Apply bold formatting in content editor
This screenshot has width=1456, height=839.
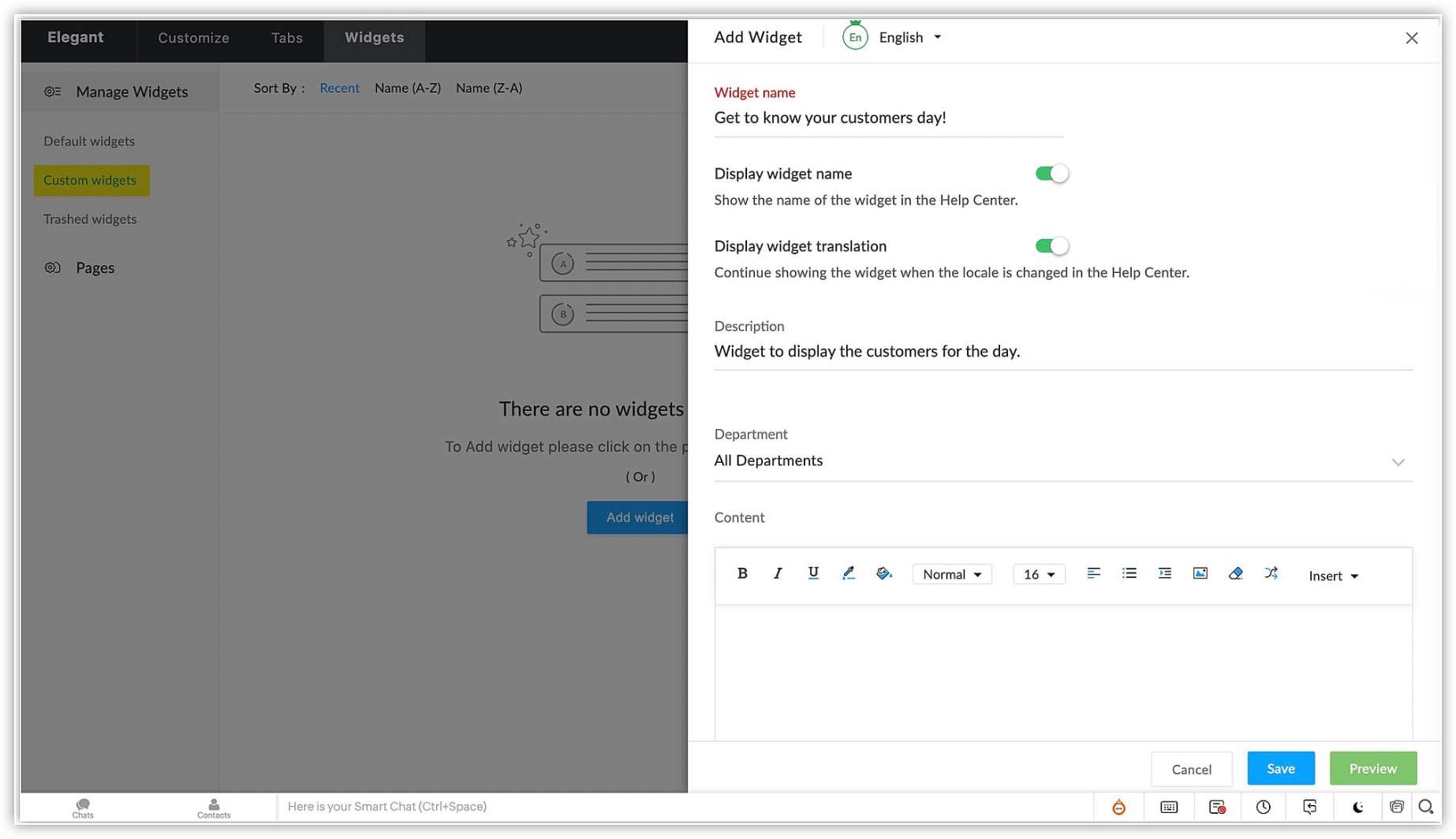741,574
